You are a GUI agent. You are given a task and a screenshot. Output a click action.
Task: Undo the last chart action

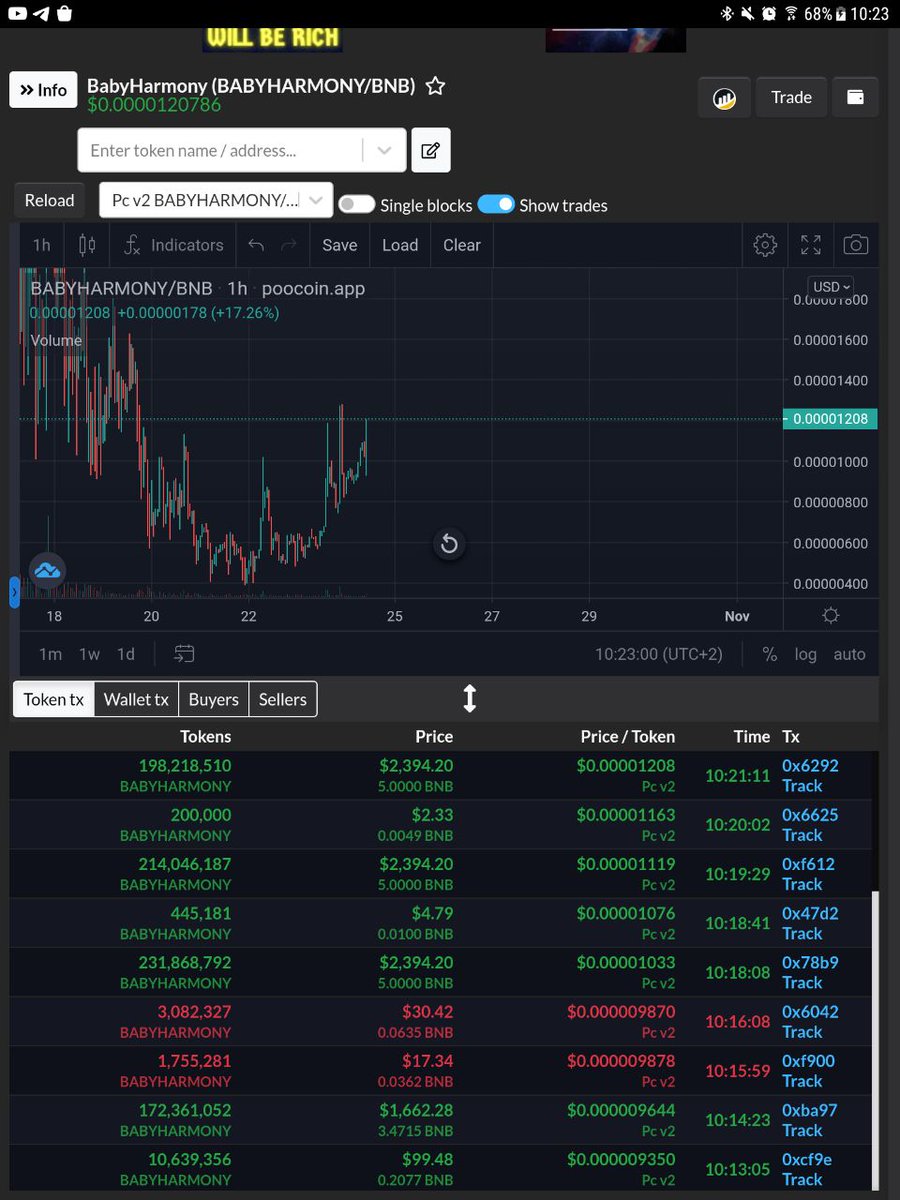256,245
